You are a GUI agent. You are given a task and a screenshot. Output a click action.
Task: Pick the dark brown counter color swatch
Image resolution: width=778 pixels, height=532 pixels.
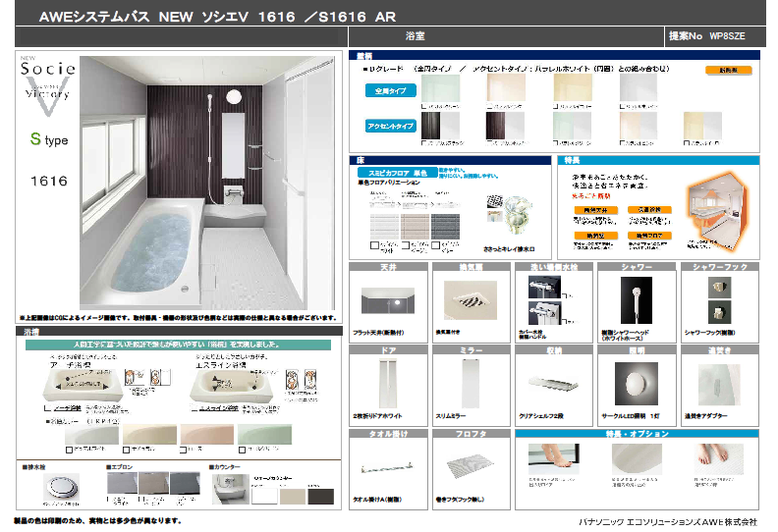321,497
